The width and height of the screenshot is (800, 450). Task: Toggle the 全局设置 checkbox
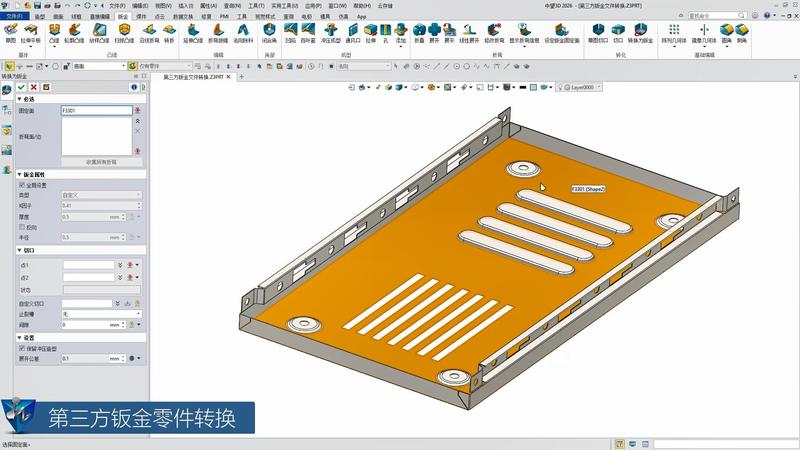tap(22, 185)
